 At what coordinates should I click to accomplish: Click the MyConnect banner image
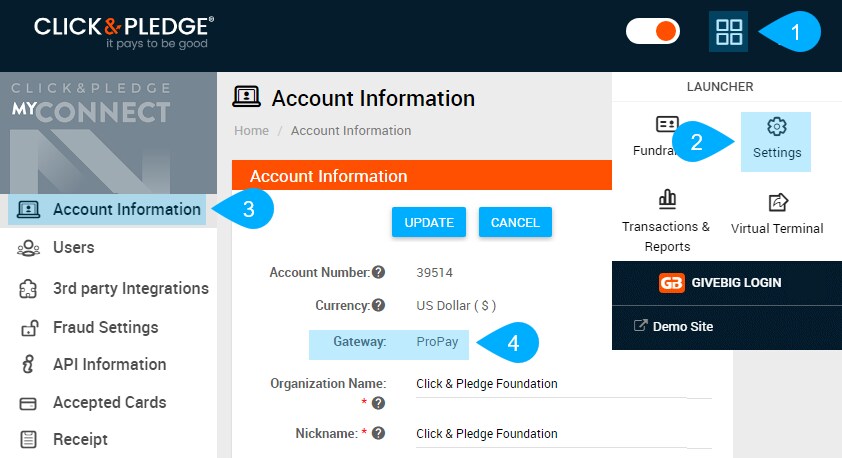point(108,133)
